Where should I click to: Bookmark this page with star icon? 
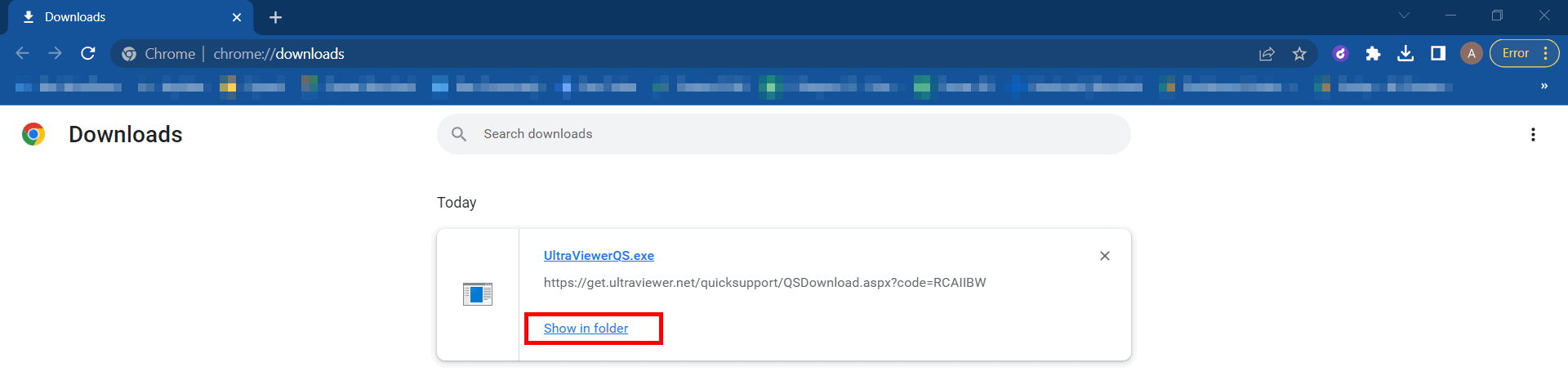click(x=1299, y=54)
